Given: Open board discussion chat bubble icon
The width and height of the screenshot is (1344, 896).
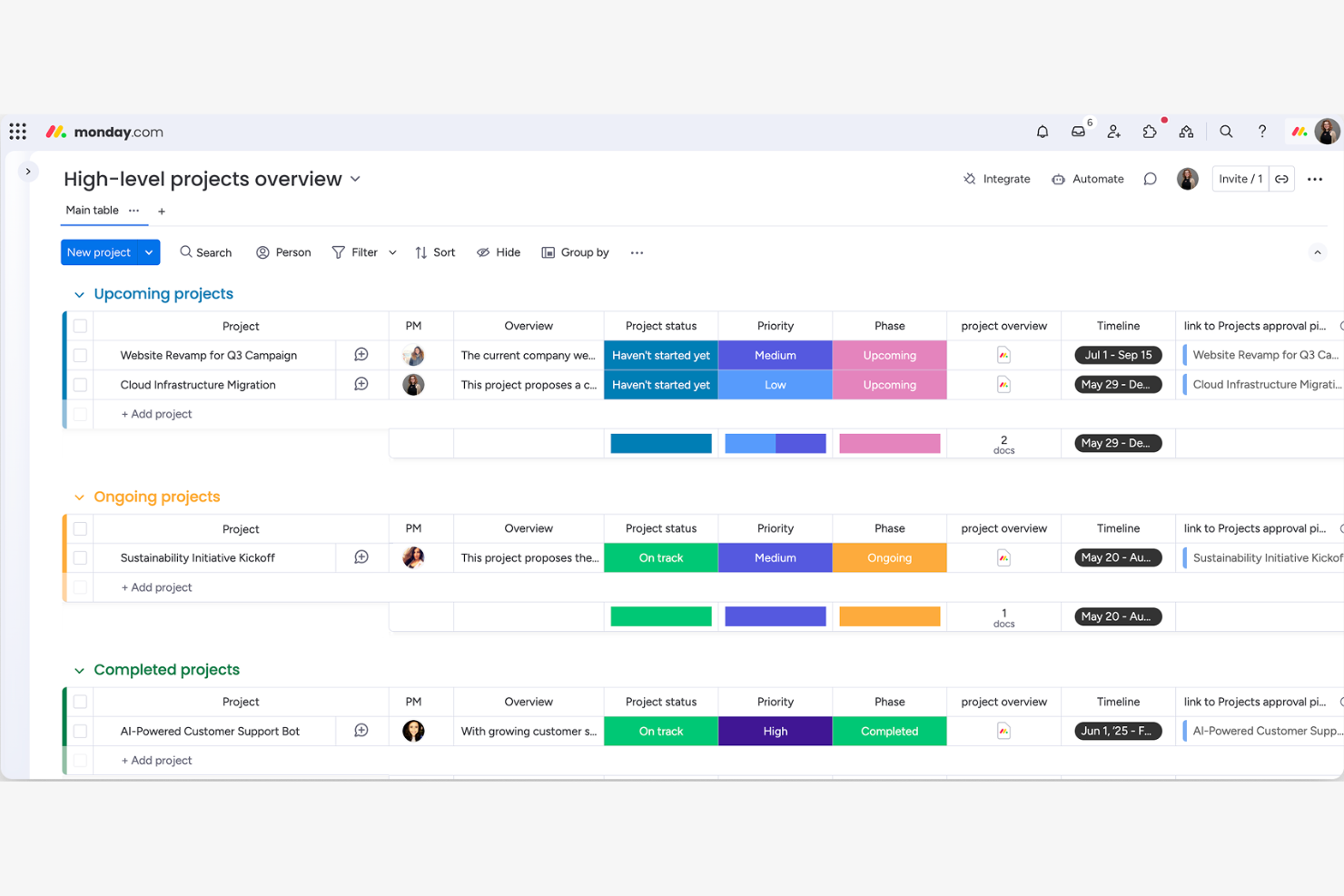Looking at the screenshot, I should click(1151, 179).
